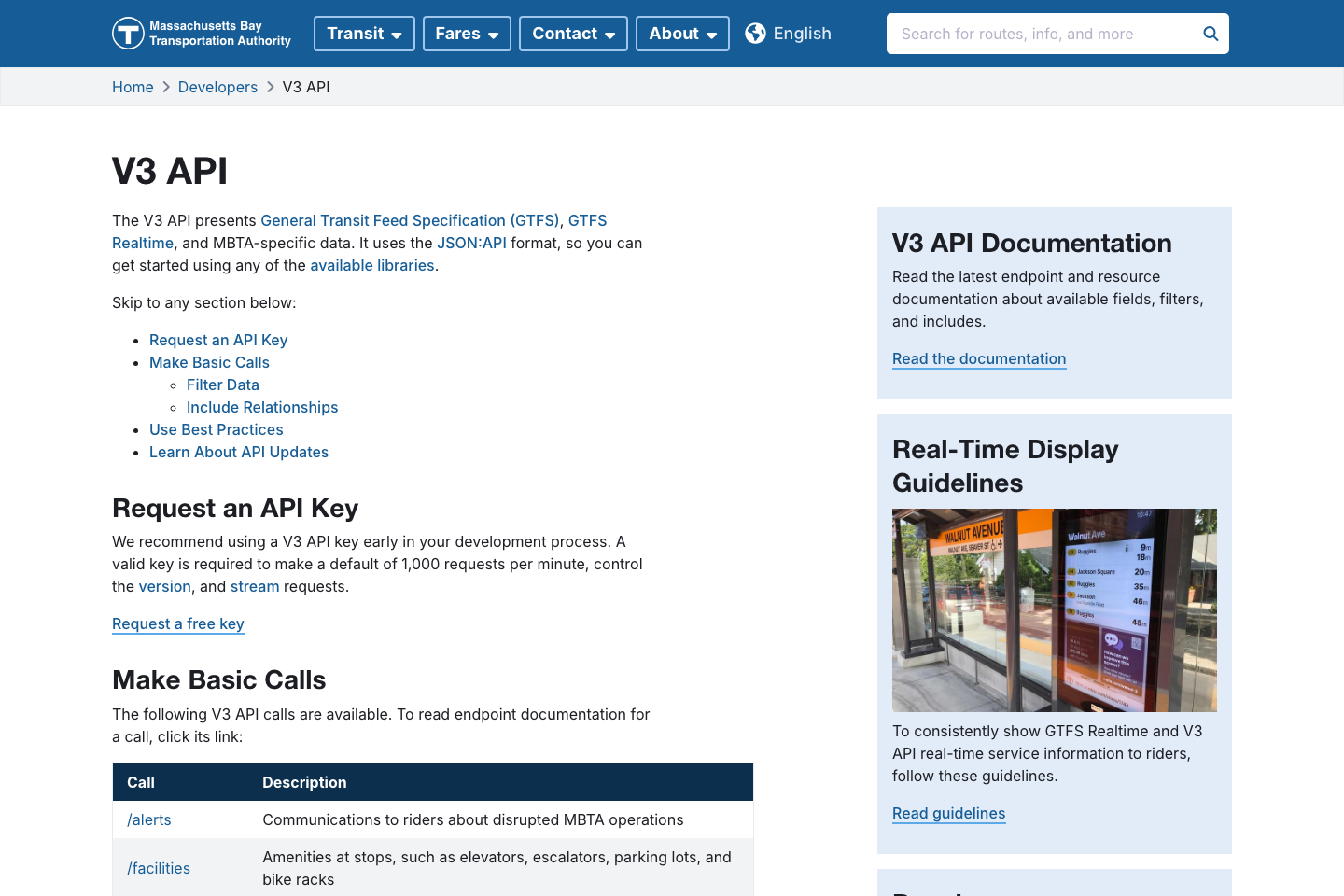Select English language option
Image resolution: width=1344 pixels, height=896 pixels.
coord(801,33)
